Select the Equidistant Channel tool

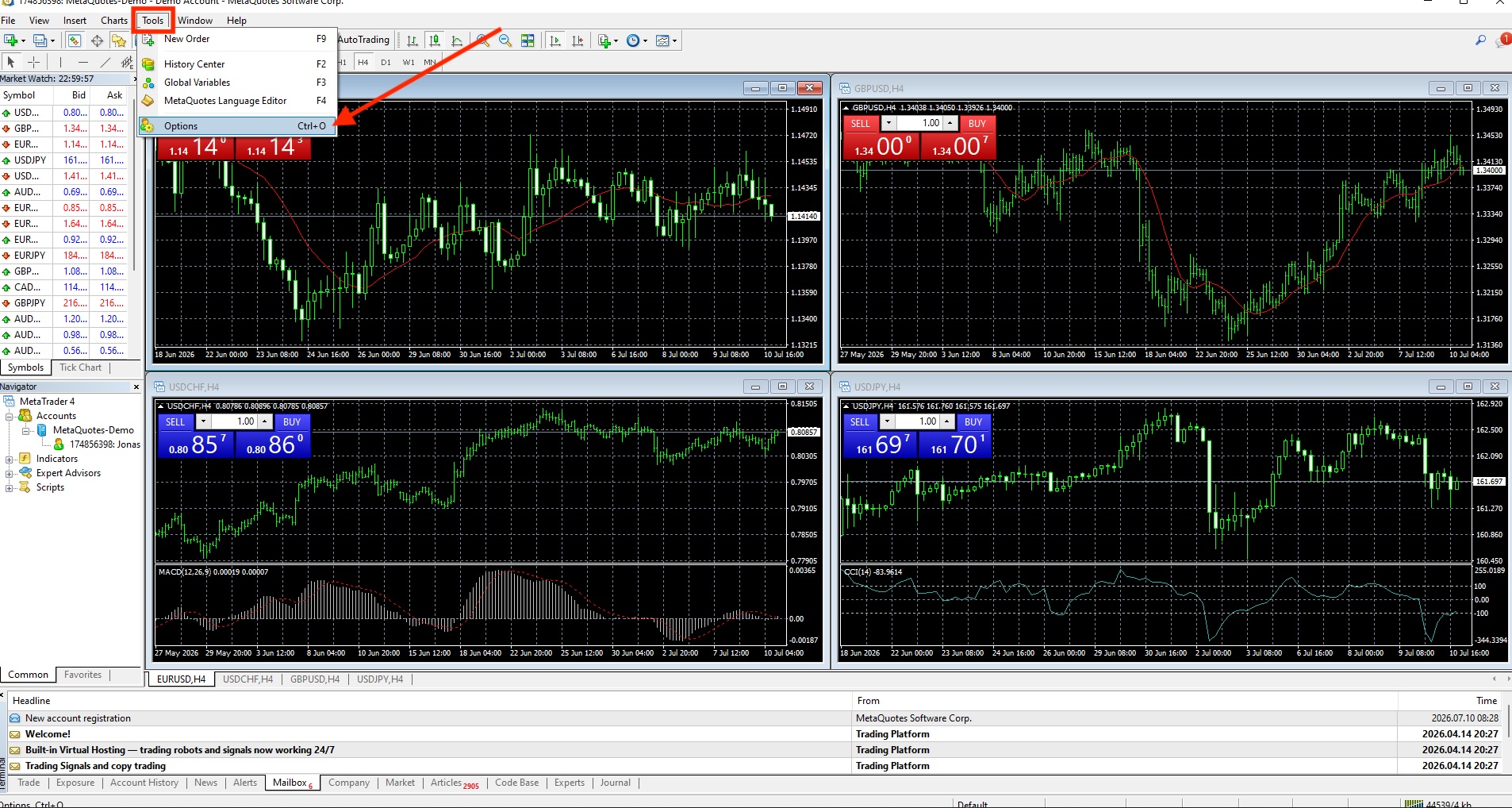click(x=127, y=62)
